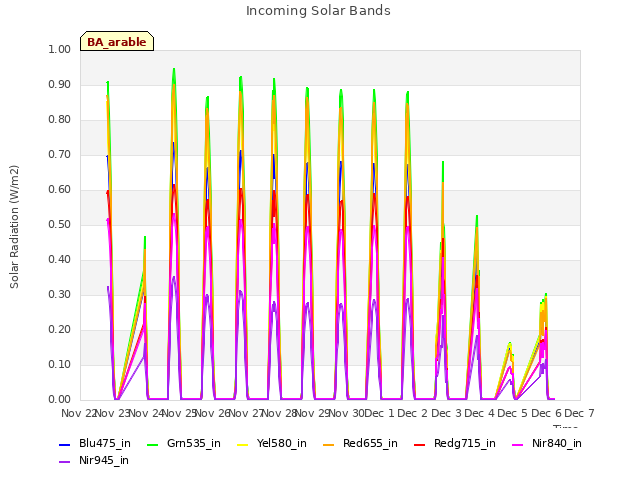The image size is (640, 480).
Task: Click the Nov 22 x-axis date label
Action: (78, 413)
